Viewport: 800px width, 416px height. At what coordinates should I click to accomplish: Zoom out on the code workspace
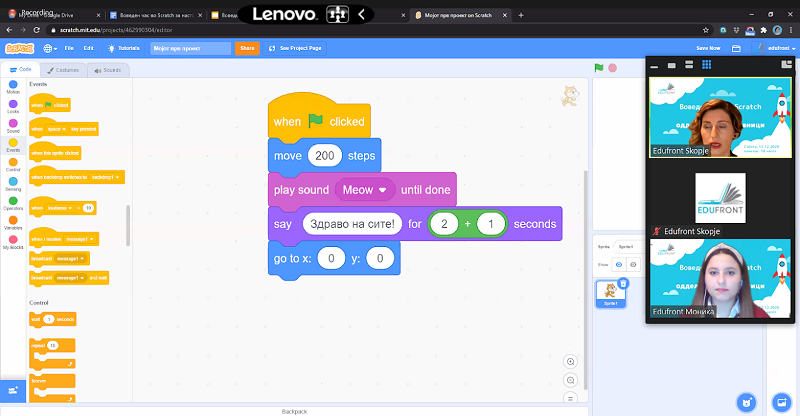click(571, 381)
